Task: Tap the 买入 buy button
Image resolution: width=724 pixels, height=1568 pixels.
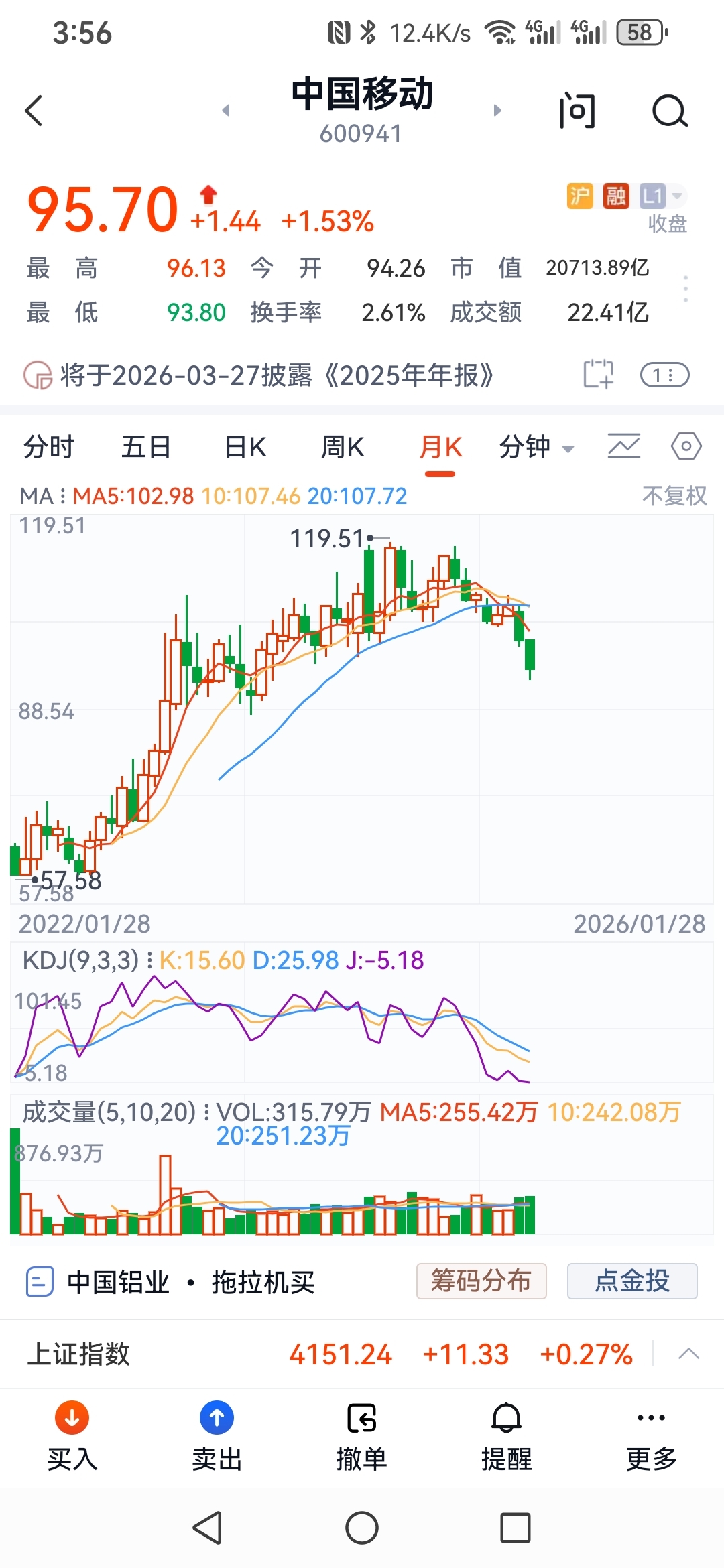Action: pos(72,1437)
